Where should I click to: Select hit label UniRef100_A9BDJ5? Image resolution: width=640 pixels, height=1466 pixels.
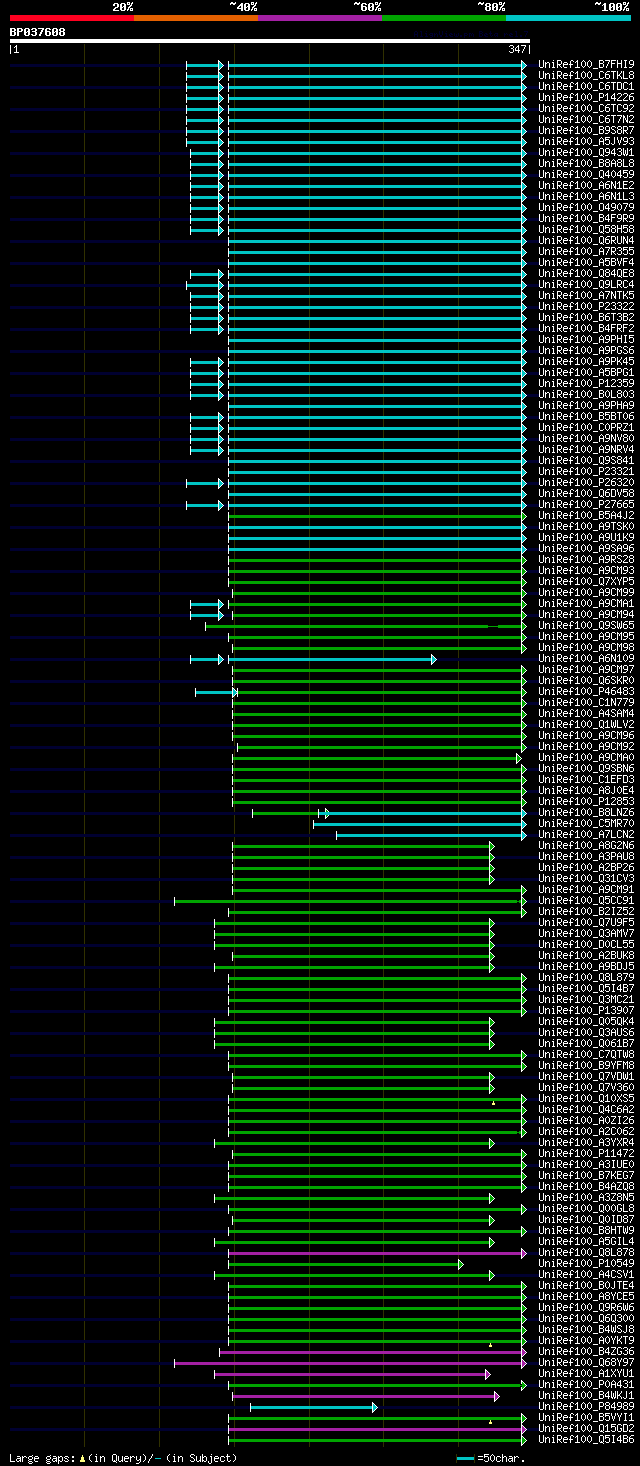pyautogui.click(x=586, y=966)
